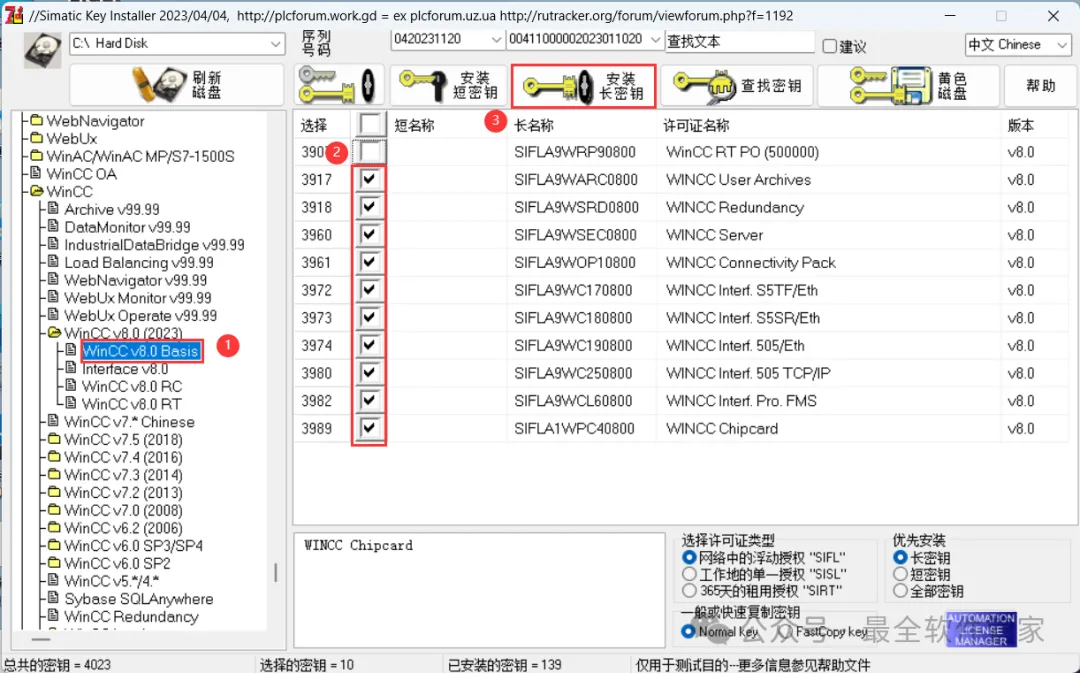Click the install short key button
This screenshot has height=673, width=1080.
[448, 85]
